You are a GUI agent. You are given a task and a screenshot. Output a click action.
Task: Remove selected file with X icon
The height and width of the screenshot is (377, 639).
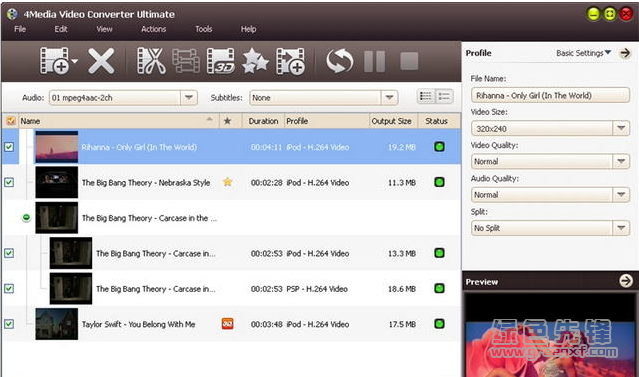(101, 61)
